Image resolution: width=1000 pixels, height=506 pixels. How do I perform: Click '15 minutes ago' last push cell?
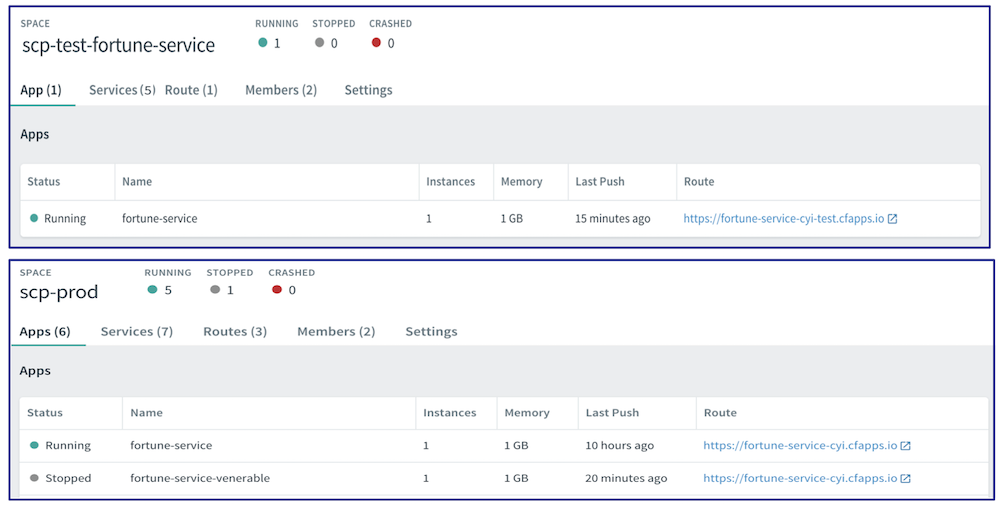click(613, 218)
